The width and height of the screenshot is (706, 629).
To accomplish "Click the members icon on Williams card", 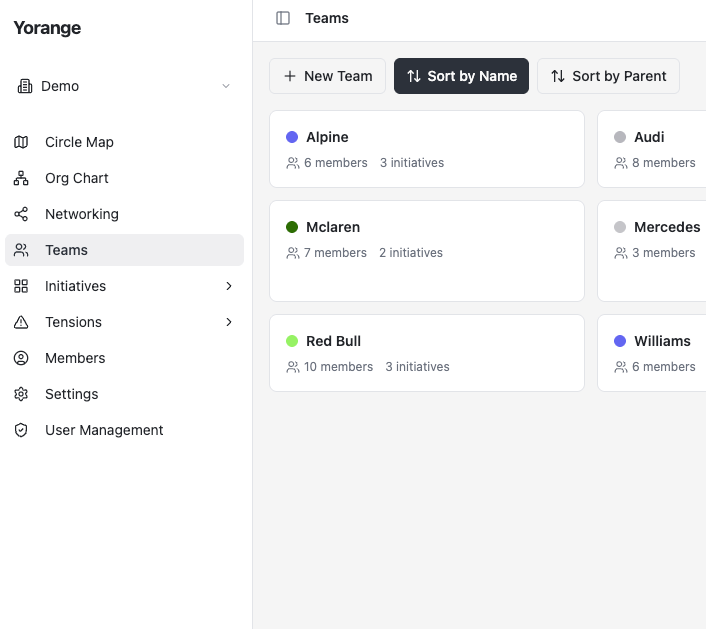I will tap(621, 367).
